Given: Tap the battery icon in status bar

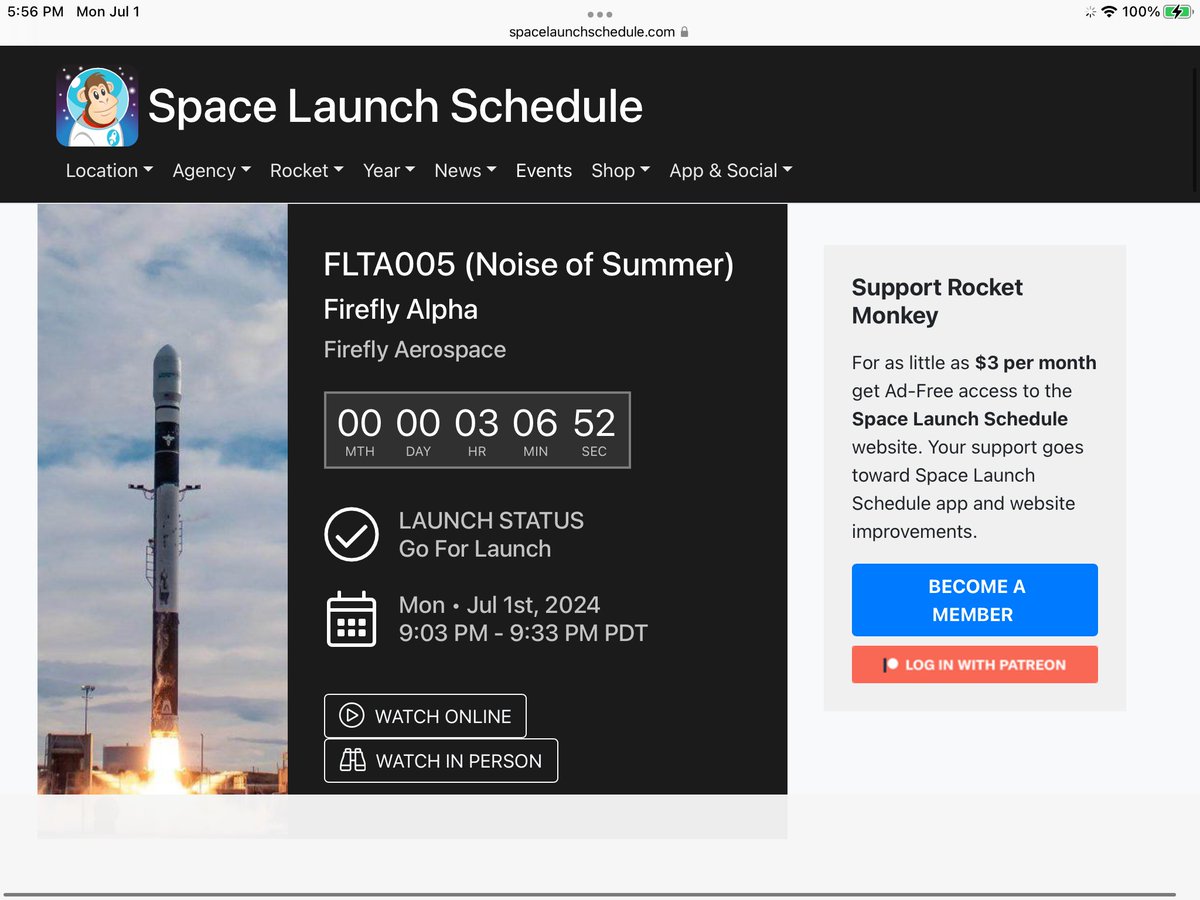Looking at the screenshot, I should (1178, 12).
